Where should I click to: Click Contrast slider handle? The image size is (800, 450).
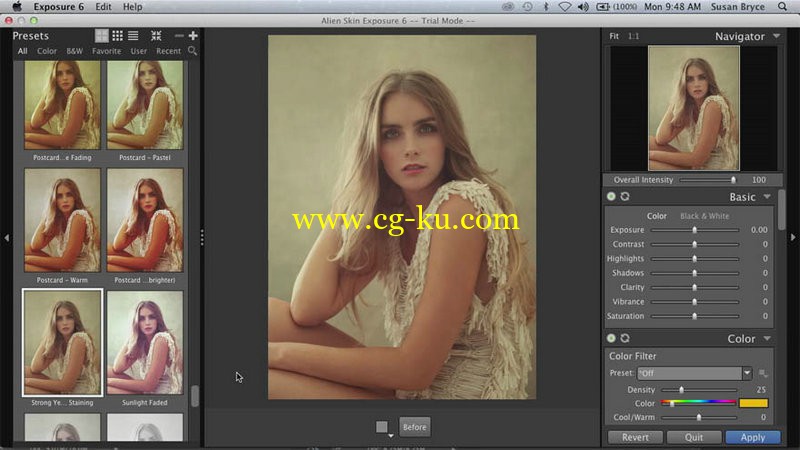pos(694,244)
